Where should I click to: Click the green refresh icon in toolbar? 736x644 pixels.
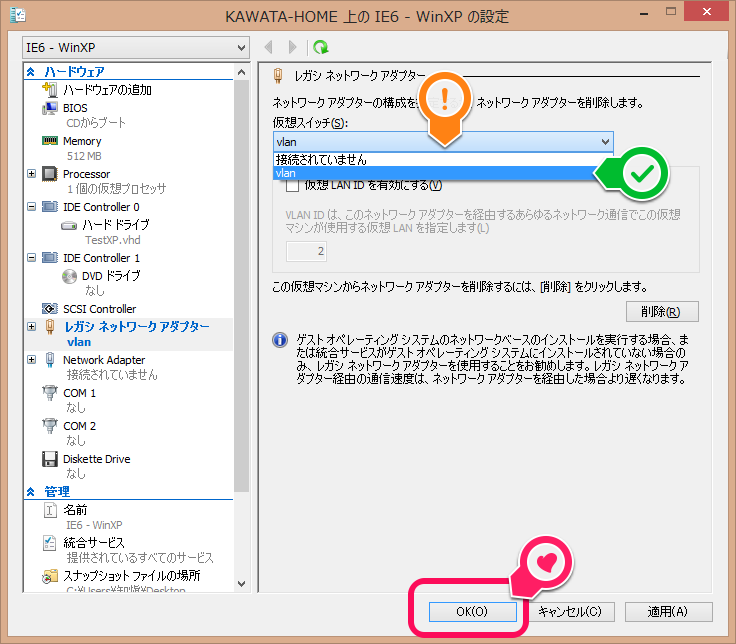coord(321,47)
